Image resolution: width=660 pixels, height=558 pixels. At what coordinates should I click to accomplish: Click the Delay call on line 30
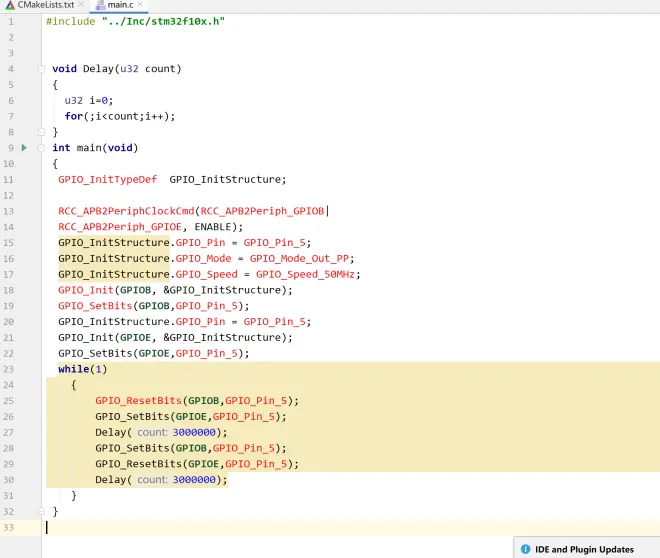pyautogui.click(x=161, y=480)
